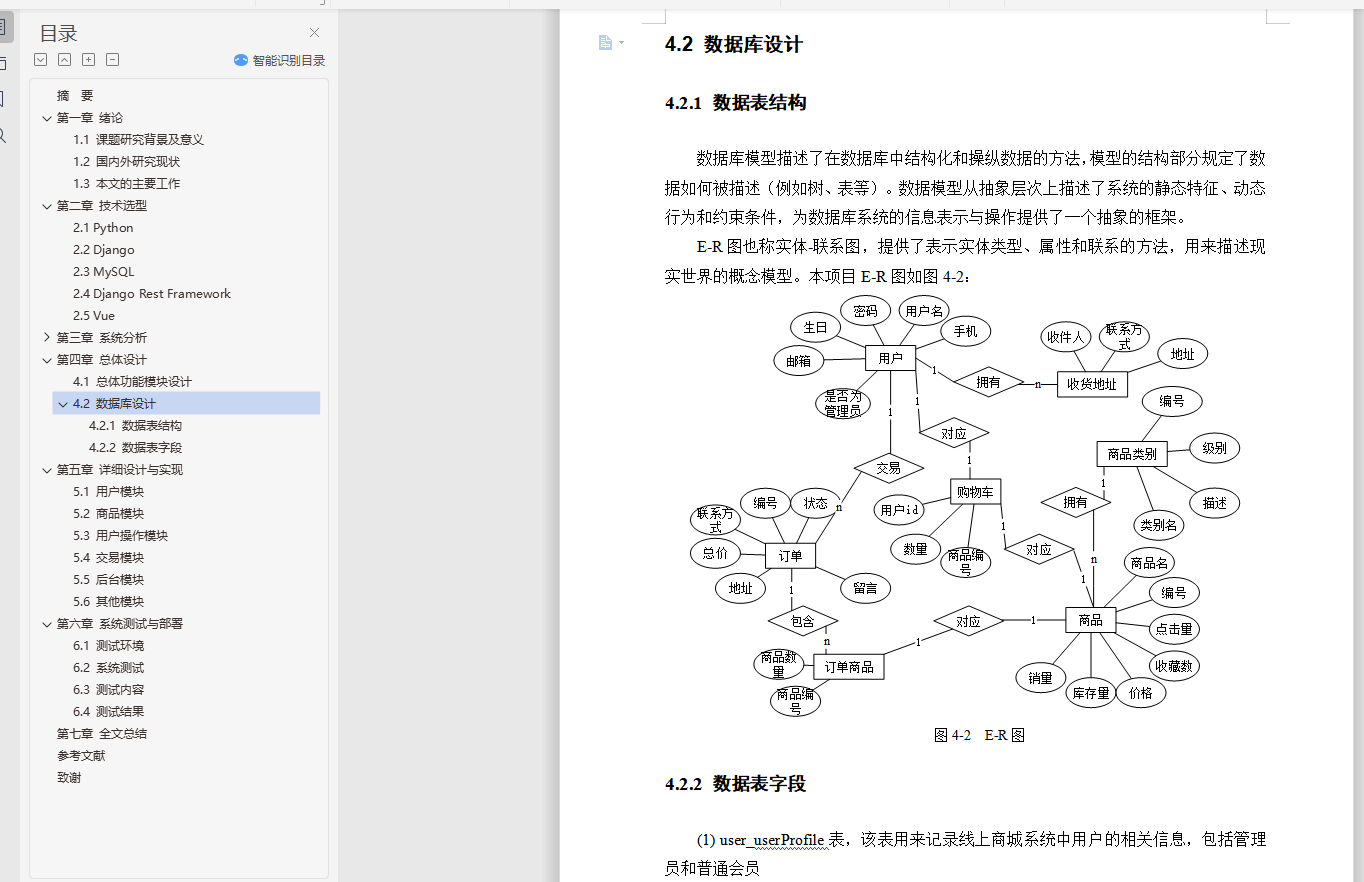Screen dimensions: 1364x882
Task: Click the blue 智能识别目录 robot icon
Action: pos(241,60)
